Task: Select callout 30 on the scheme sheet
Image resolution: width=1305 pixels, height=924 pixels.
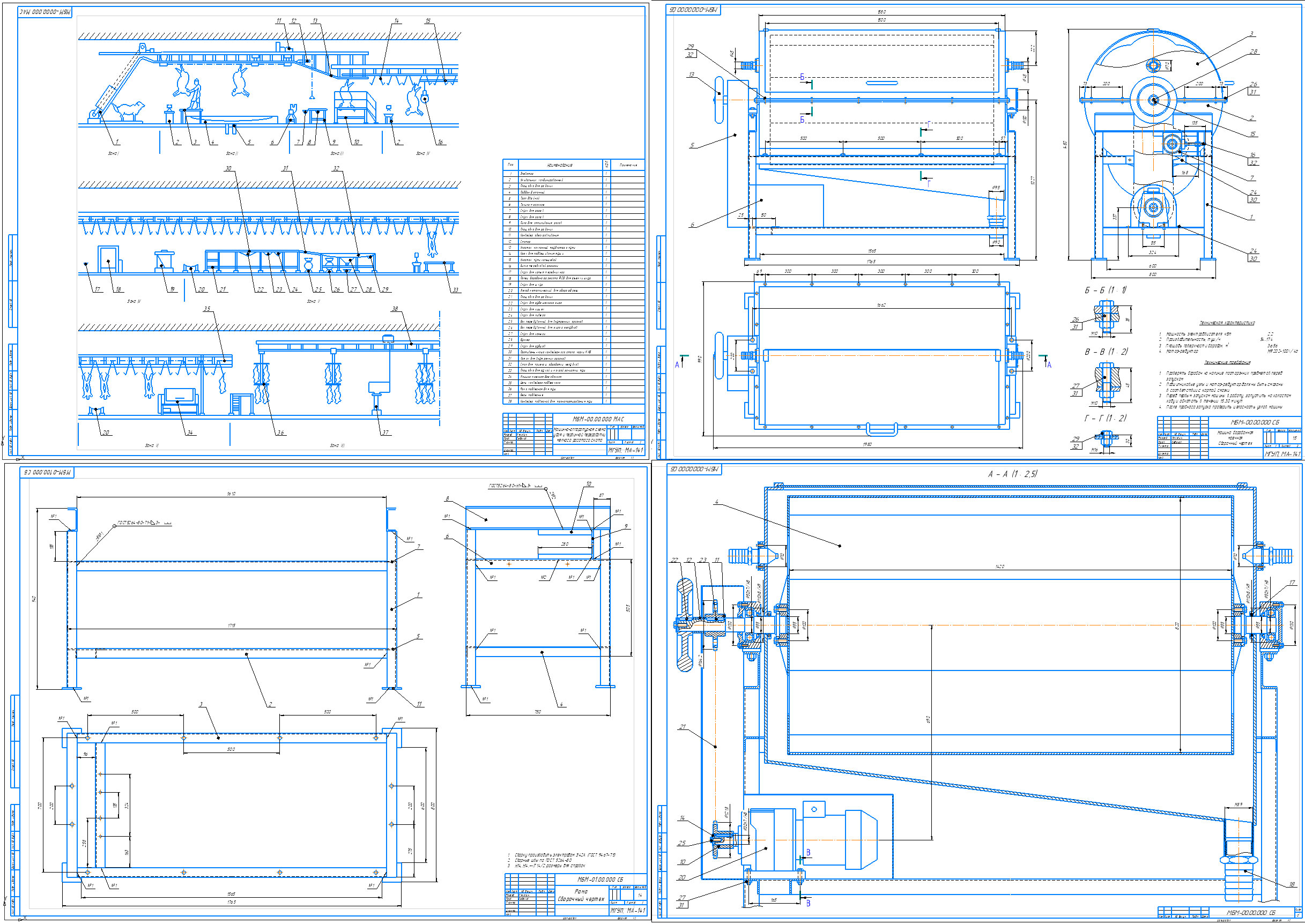Action: click(x=228, y=168)
